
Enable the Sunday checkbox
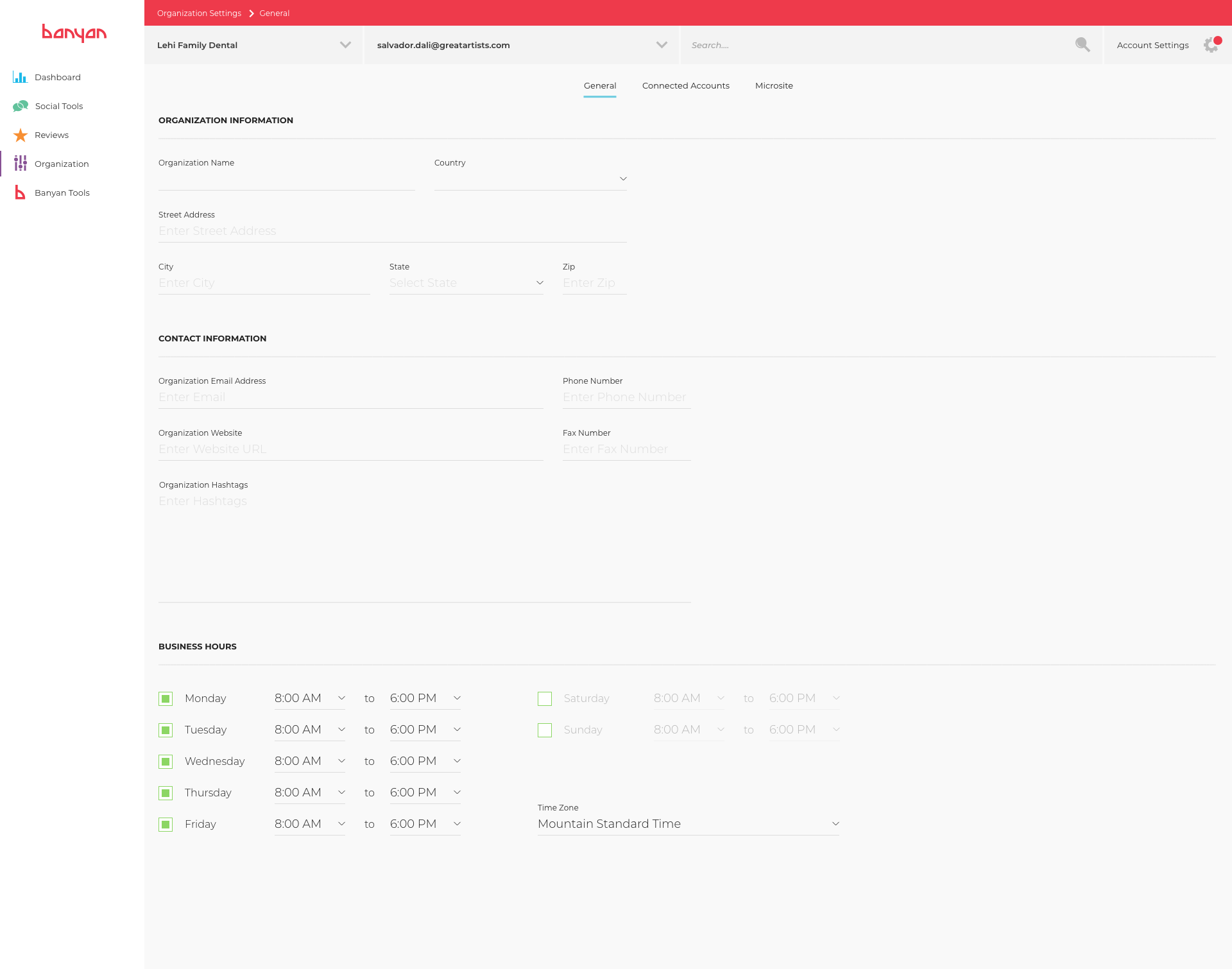coord(545,730)
